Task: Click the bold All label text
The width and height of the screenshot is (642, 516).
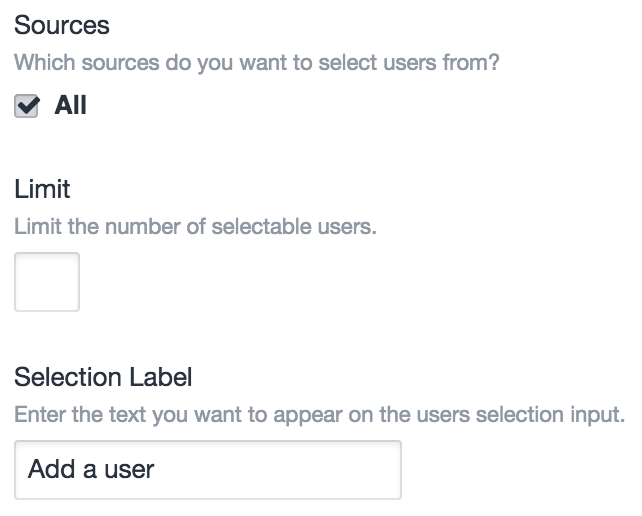Action: 71,105
